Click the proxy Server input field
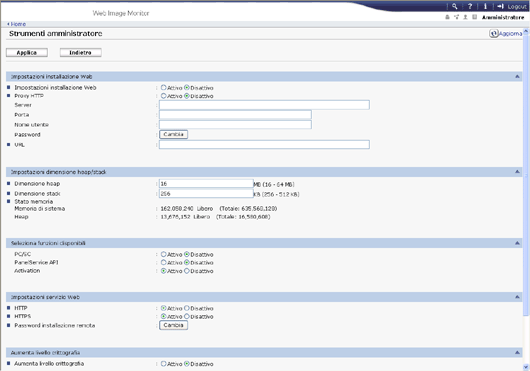 click(264, 105)
